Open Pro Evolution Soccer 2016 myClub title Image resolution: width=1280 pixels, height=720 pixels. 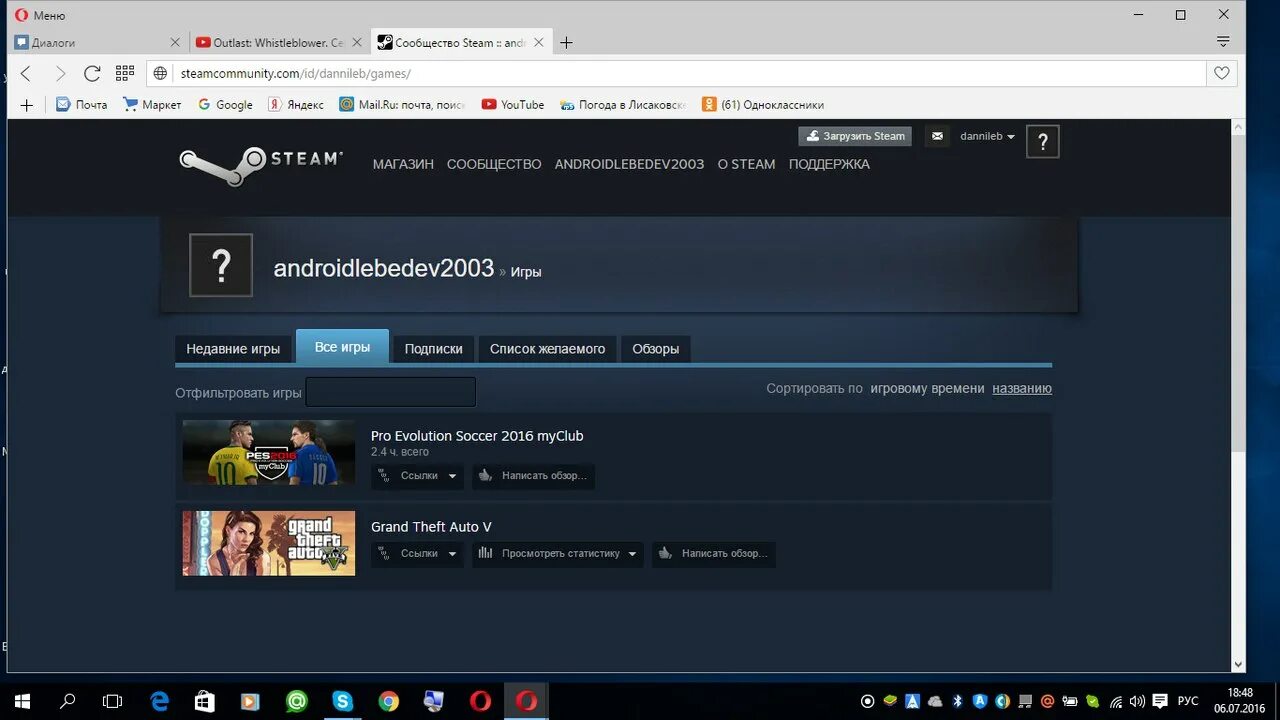[477, 436]
